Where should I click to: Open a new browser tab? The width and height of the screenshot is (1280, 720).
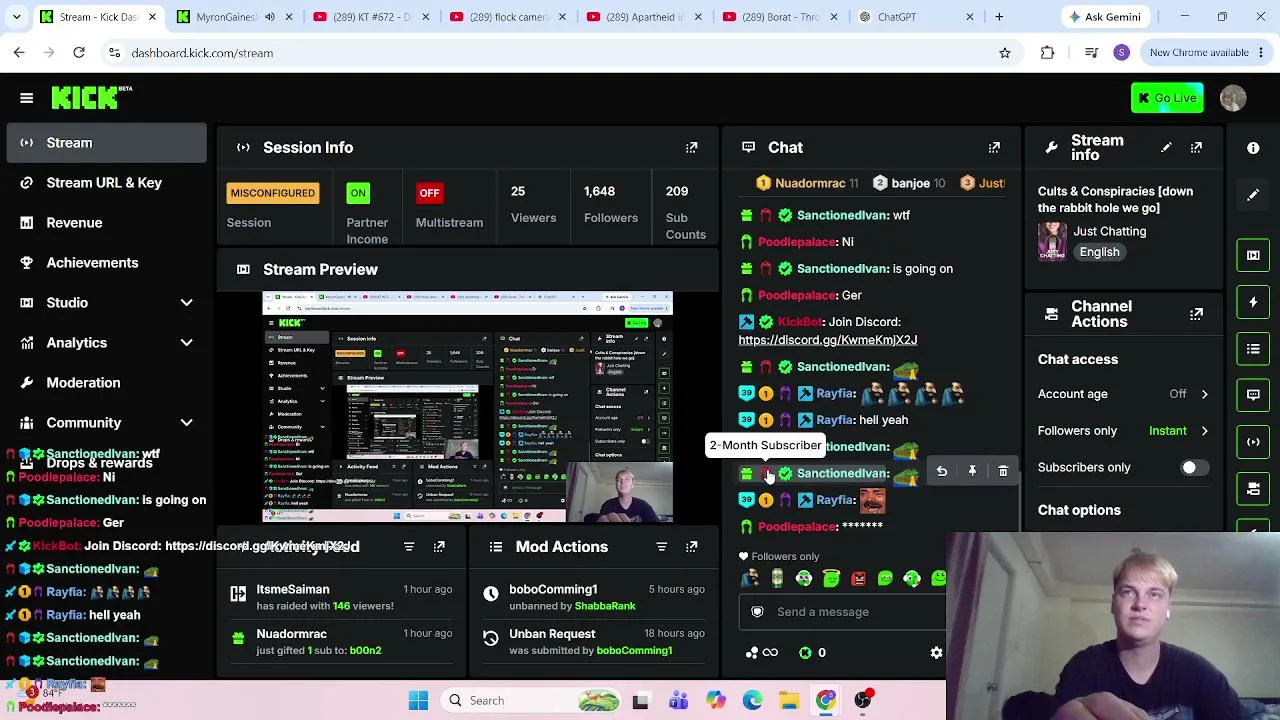pyautogui.click(x=999, y=17)
